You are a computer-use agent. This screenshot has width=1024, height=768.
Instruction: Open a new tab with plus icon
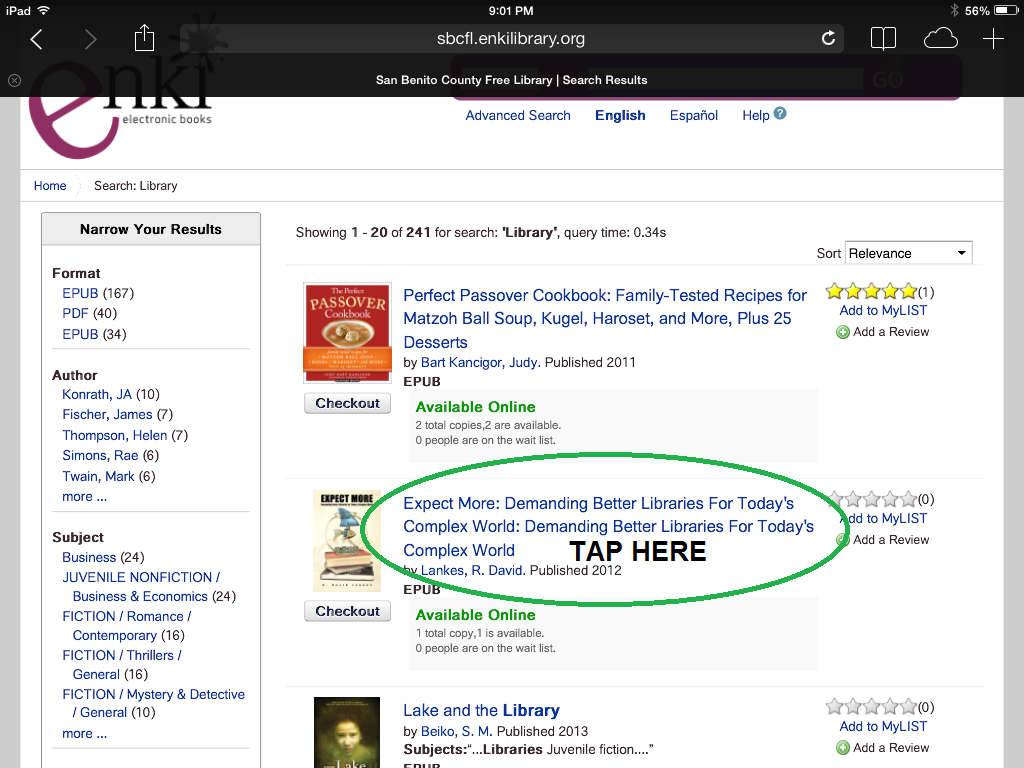click(x=993, y=39)
